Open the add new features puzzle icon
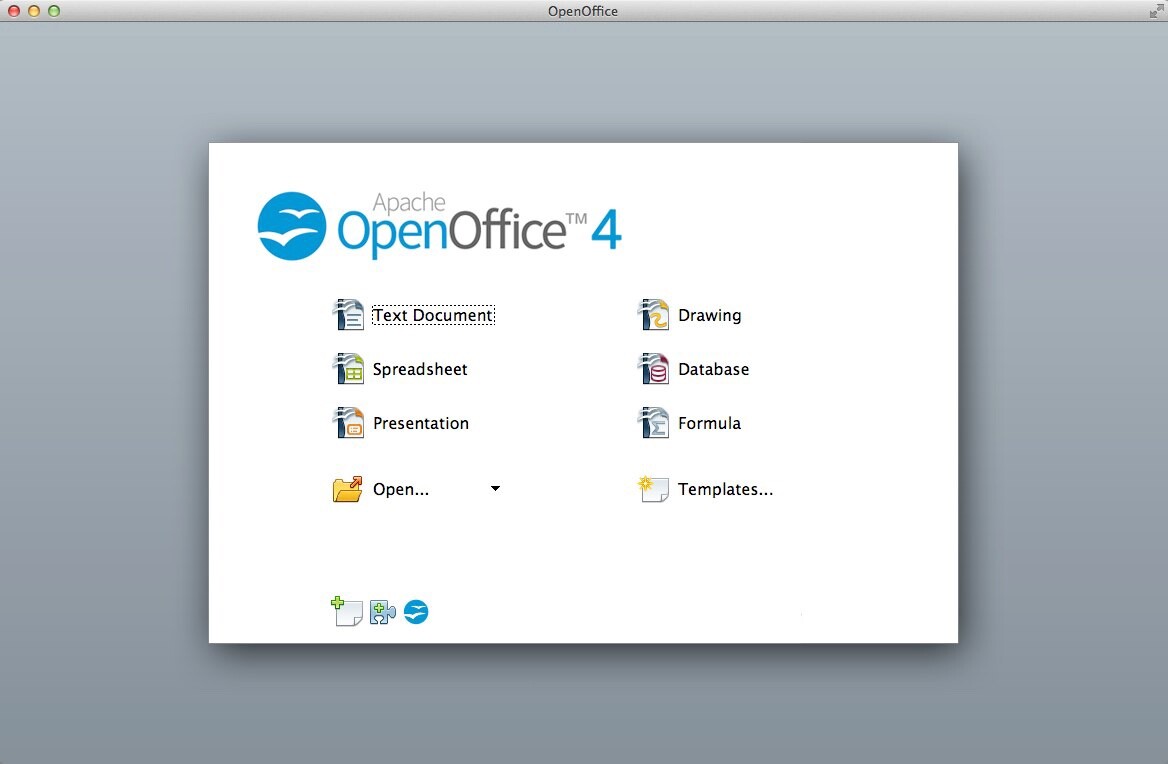Screen dimensions: 1168x764 point(382,611)
